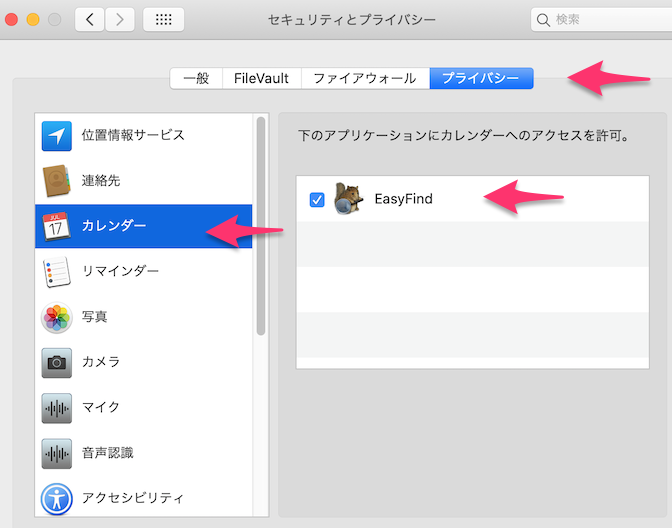Select 位置情報サービス in the sidebar
The image size is (672, 528).
(144, 136)
